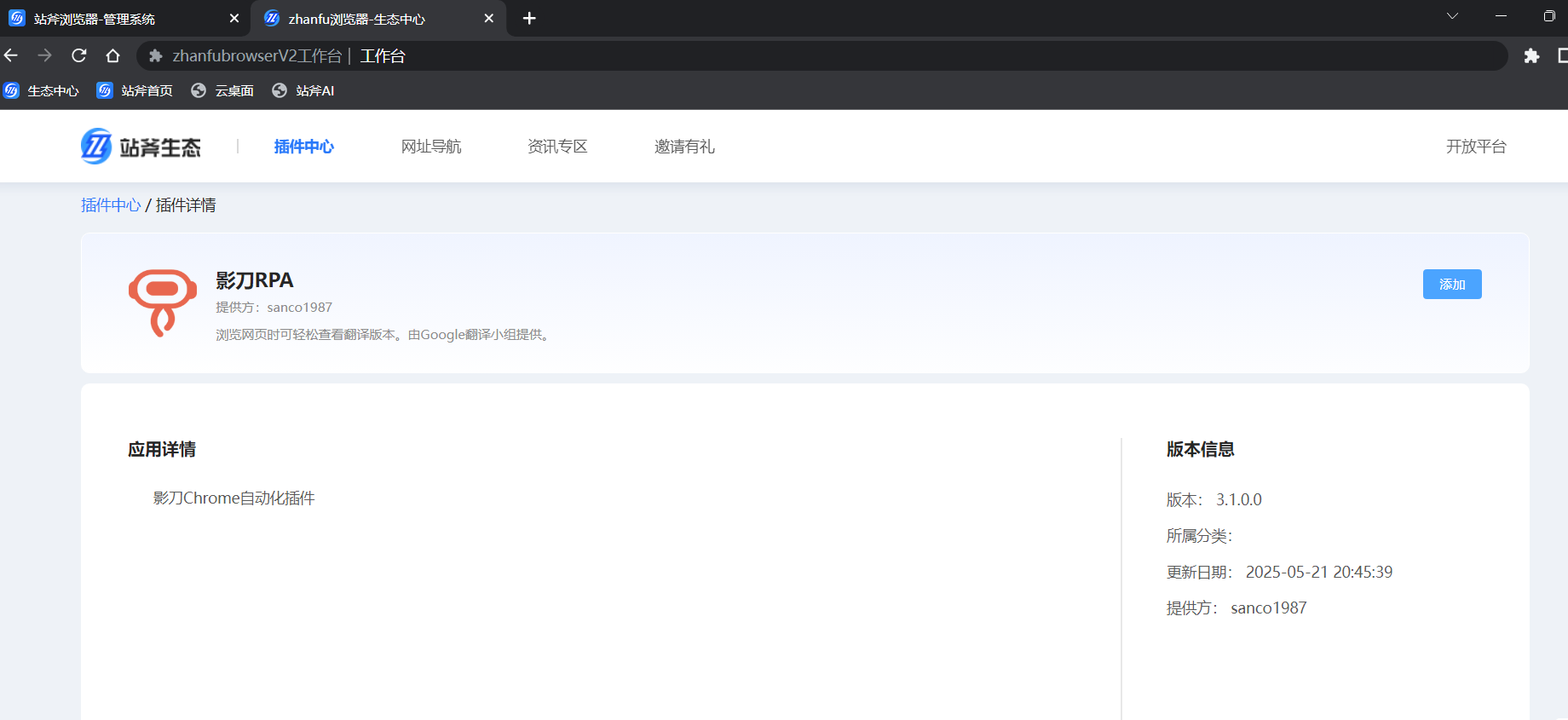Viewport: 1568px width, 720px height.
Task: Open a new tab with the plus icon
Action: (529, 18)
